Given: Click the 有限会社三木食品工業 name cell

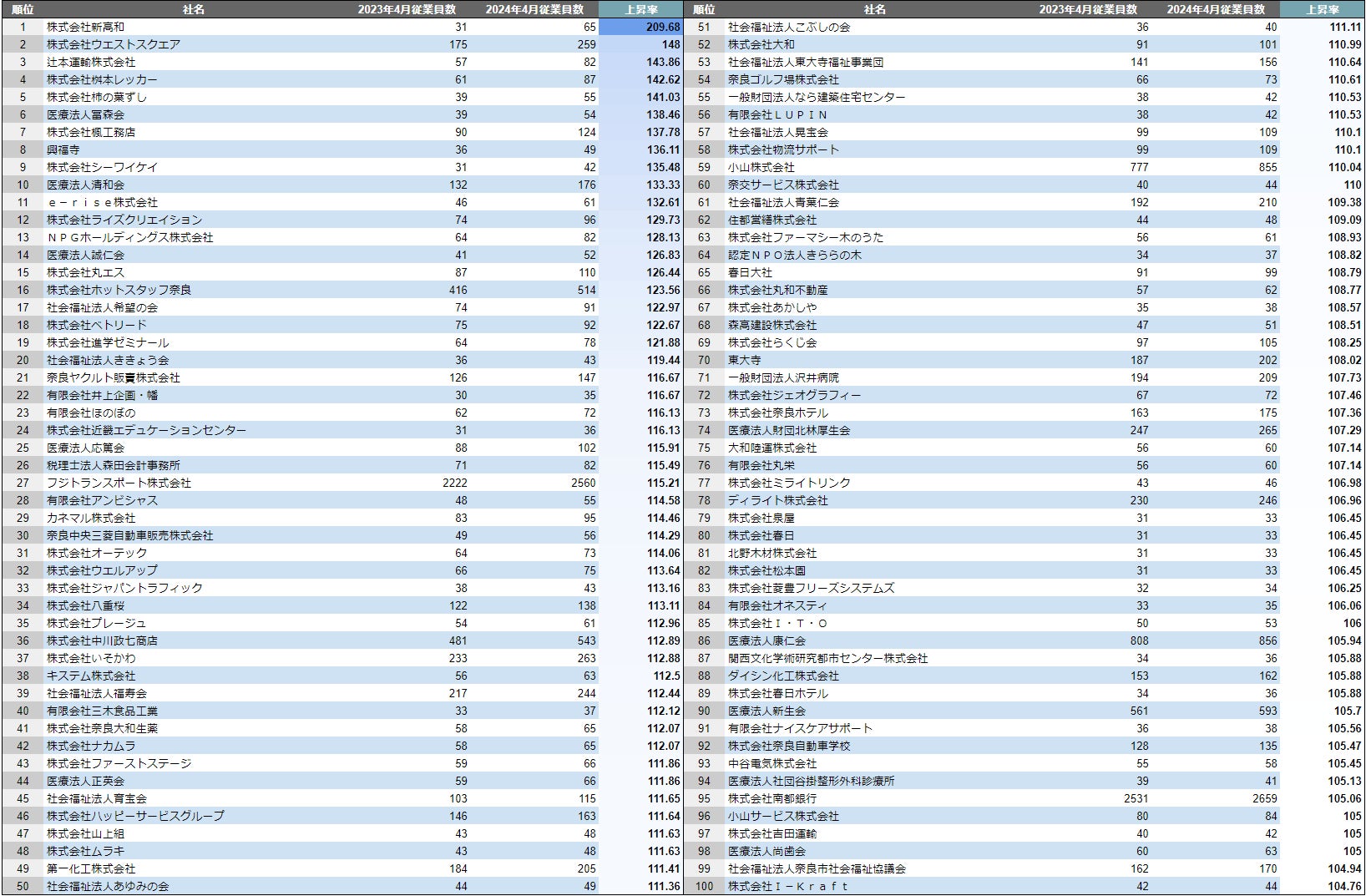Looking at the screenshot, I should 102,711.
